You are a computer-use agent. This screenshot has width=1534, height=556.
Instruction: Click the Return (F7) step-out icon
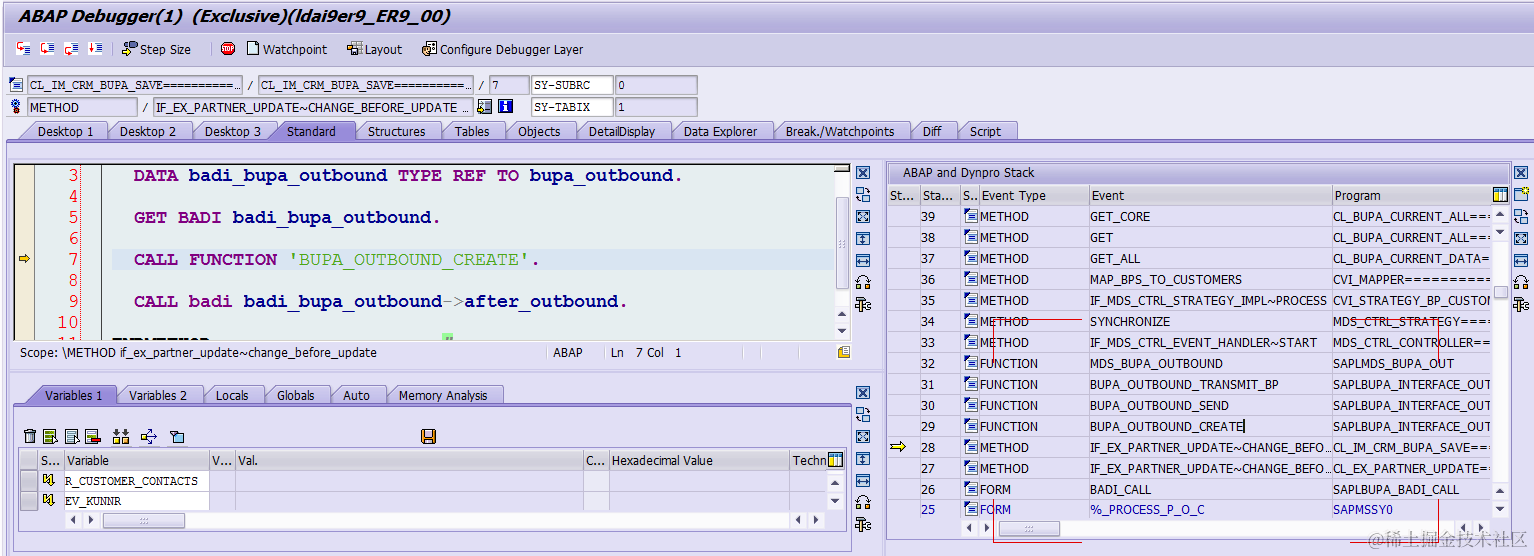pos(71,48)
